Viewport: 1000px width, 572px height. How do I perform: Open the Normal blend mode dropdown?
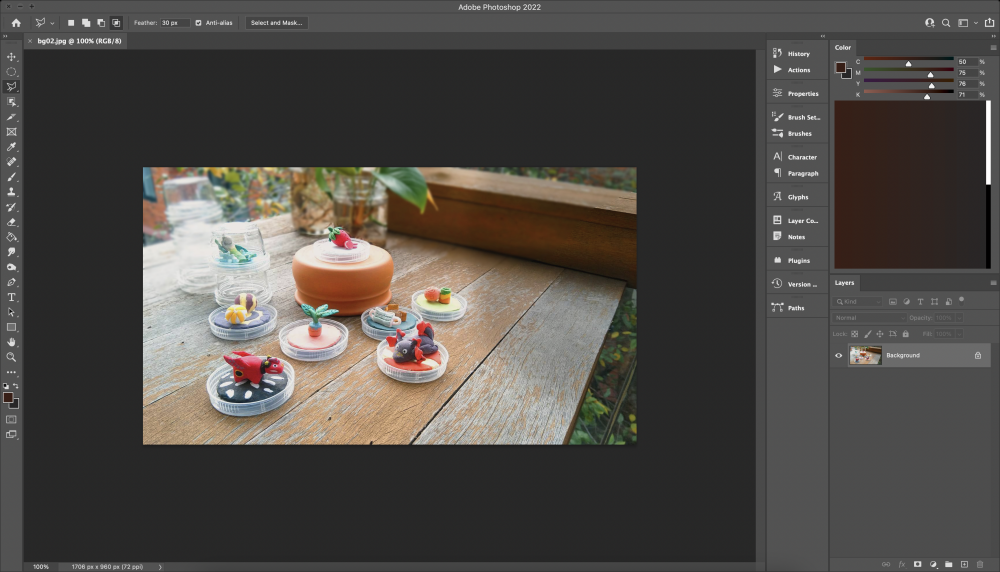870,318
